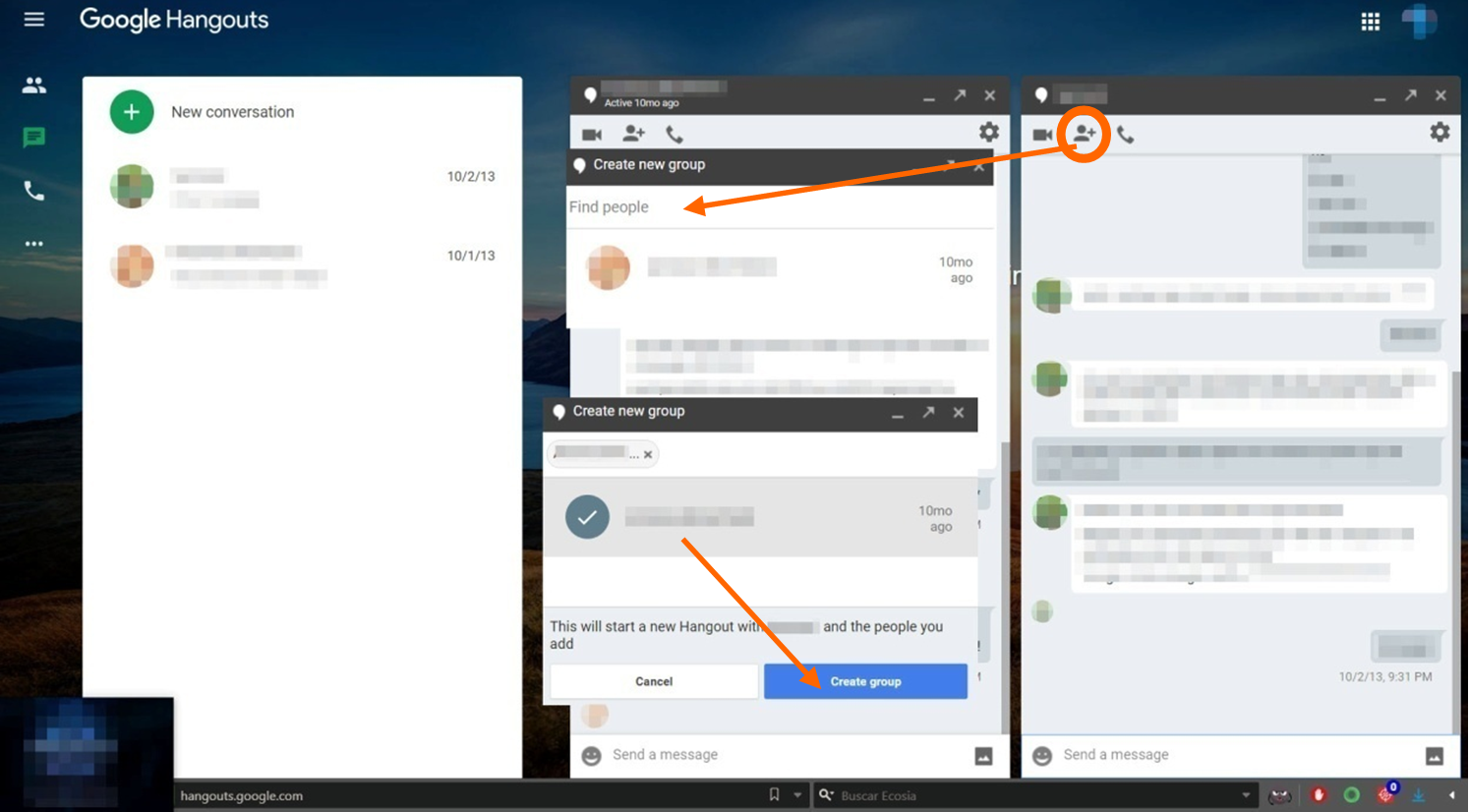Open search engine selector magnifier dropdown
1469x812 pixels.
(x=827, y=795)
